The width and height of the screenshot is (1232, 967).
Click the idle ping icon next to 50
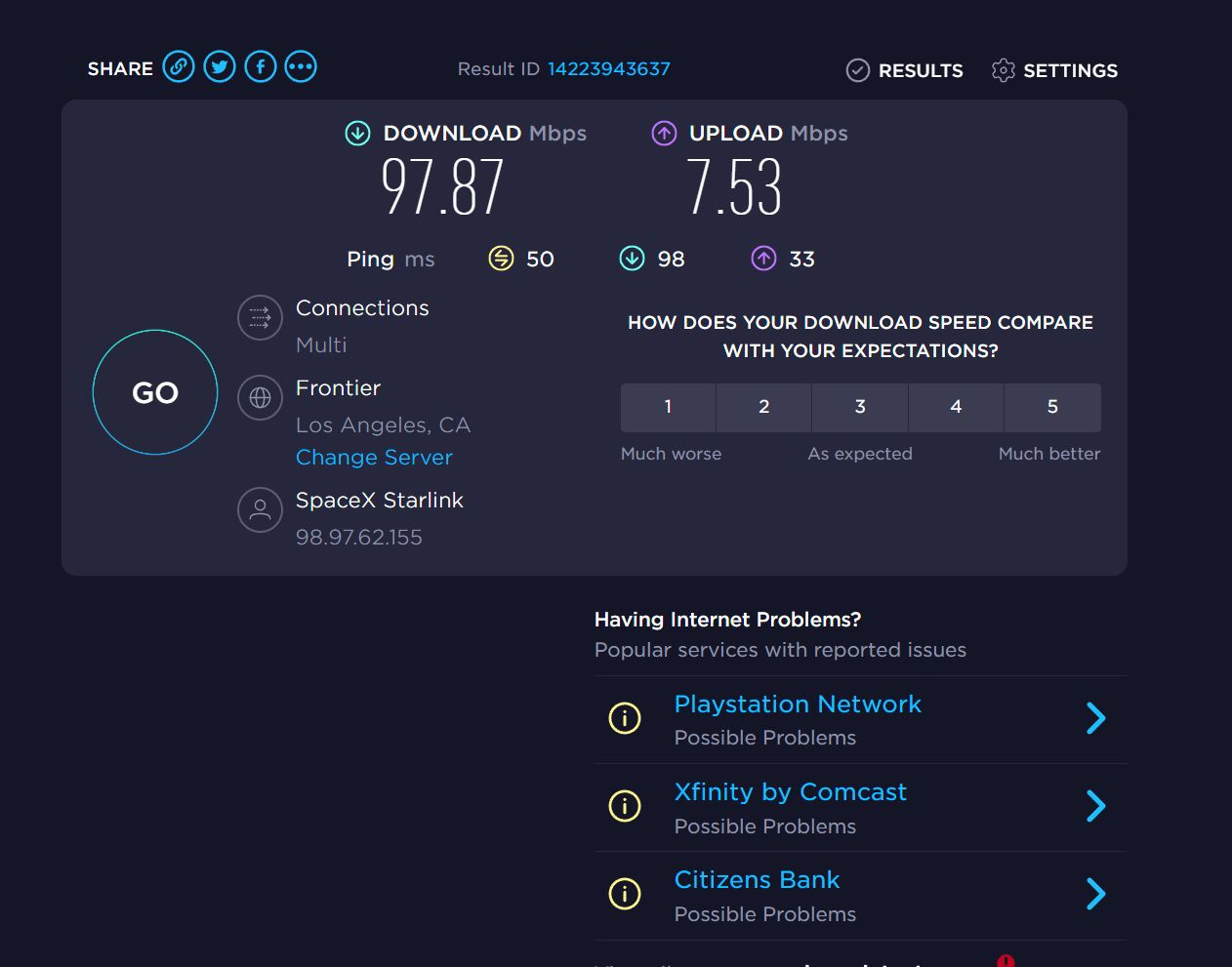[501, 259]
